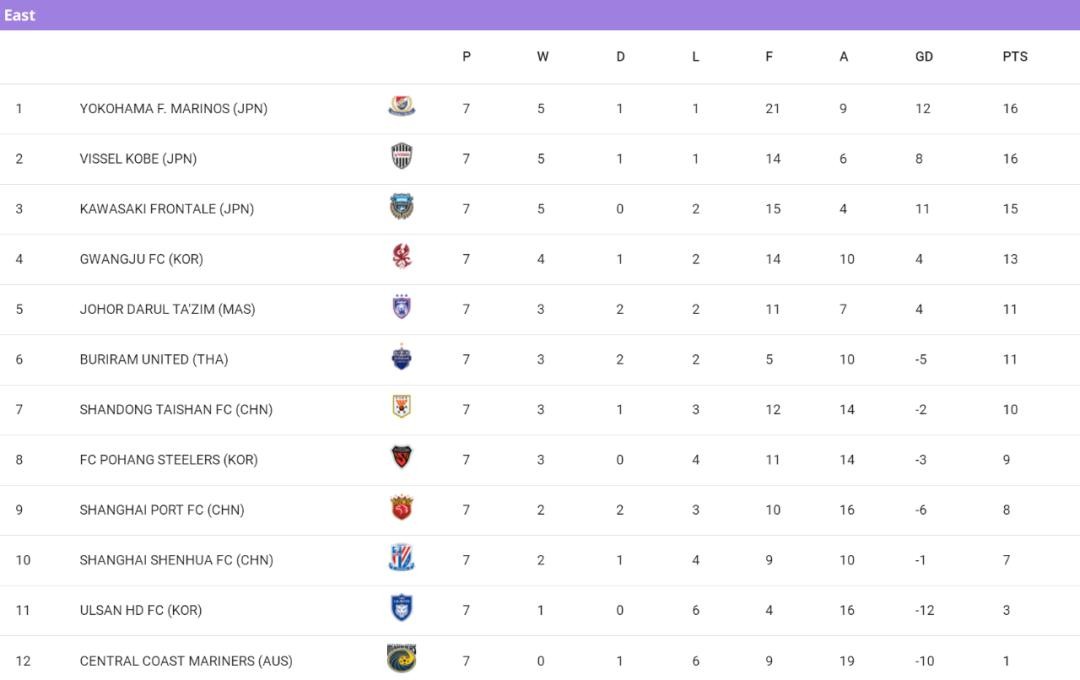Click the Gwangju FC club crest

click(x=402, y=258)
